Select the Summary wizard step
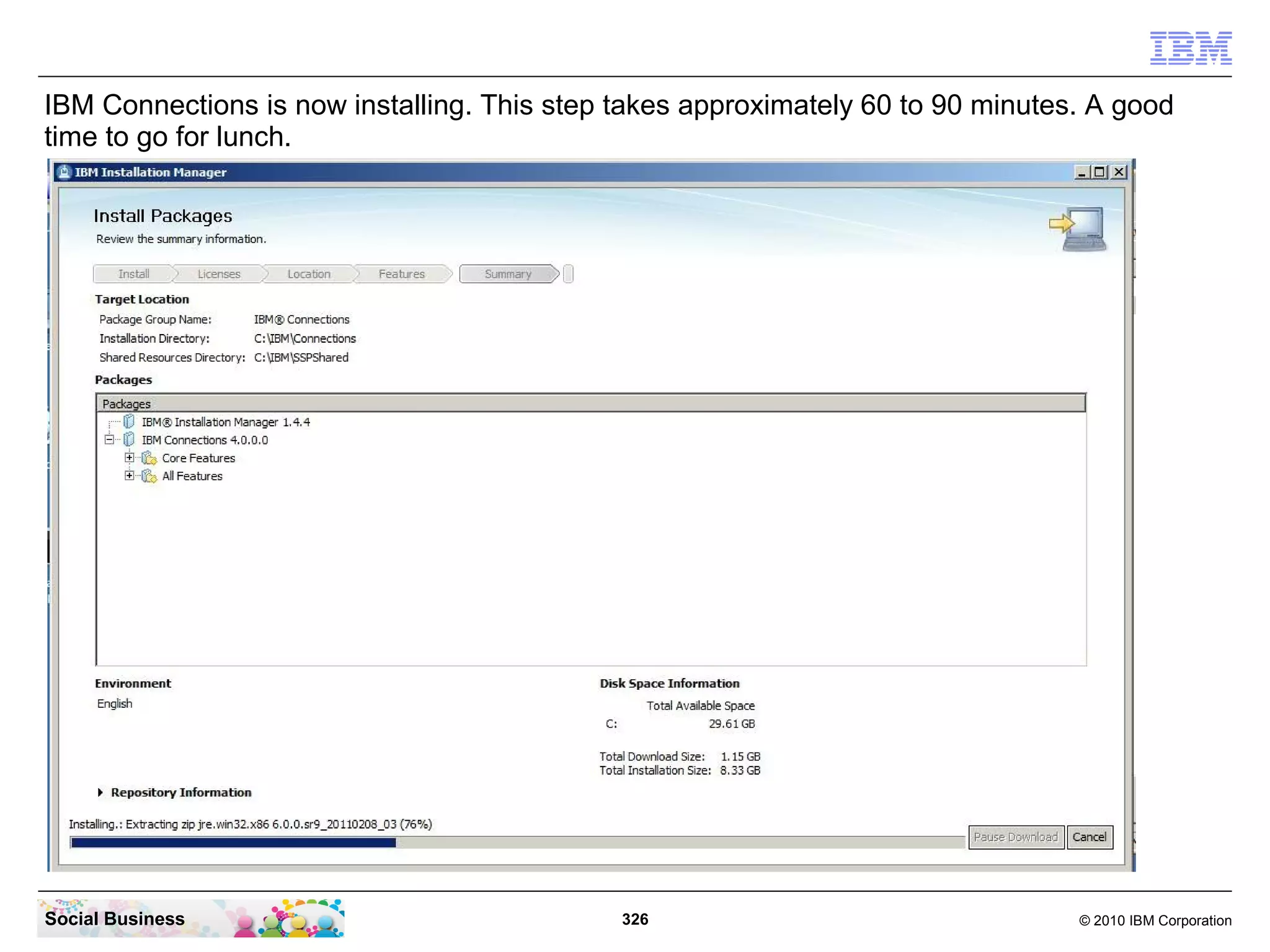This screenshot has height=952, width=1270. [x=508, y=274]
